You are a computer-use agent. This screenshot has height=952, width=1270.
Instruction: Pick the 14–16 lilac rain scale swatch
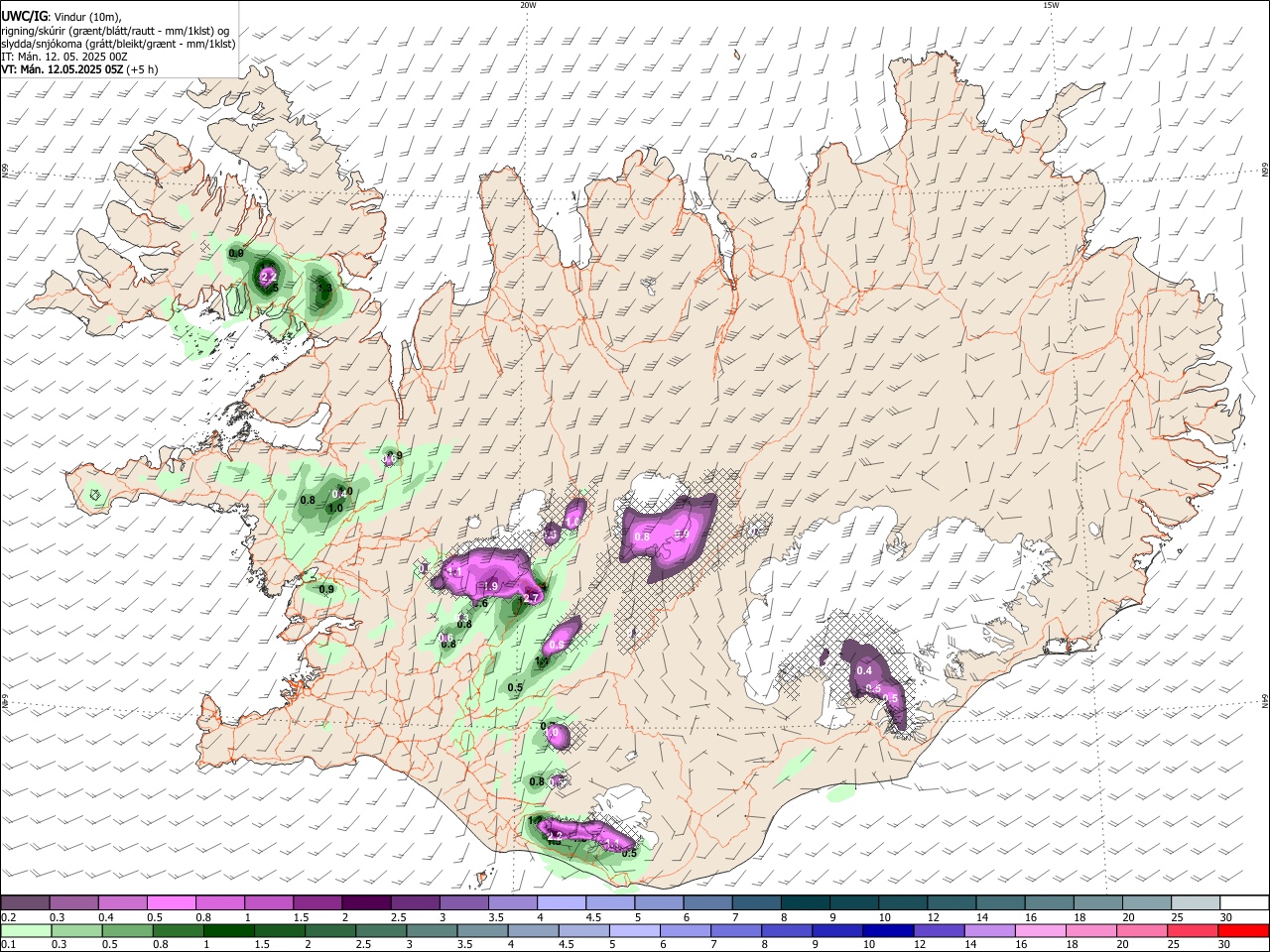989,930
